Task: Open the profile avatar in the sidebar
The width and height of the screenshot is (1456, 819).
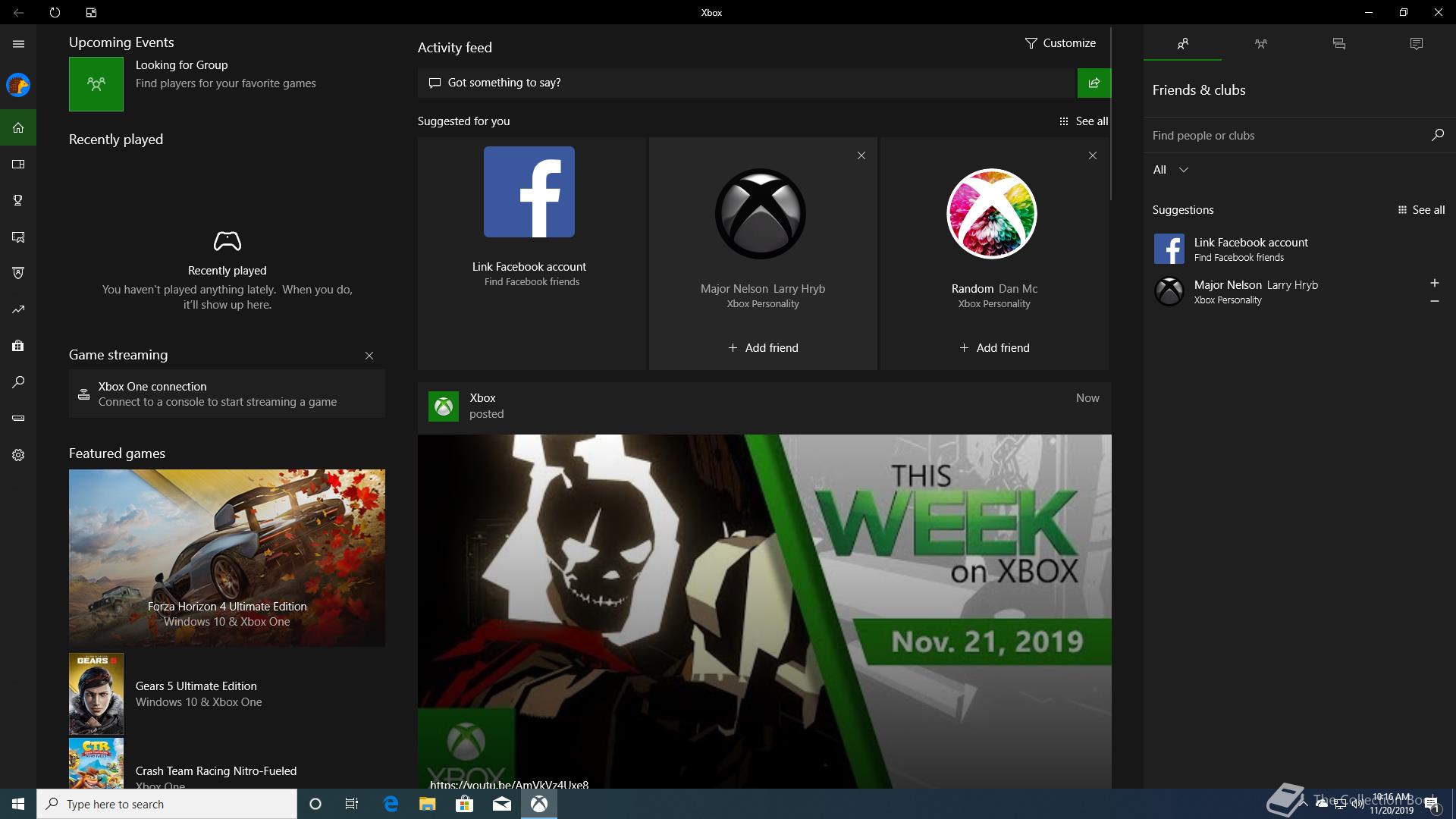Action: click(x=18, y=85)
